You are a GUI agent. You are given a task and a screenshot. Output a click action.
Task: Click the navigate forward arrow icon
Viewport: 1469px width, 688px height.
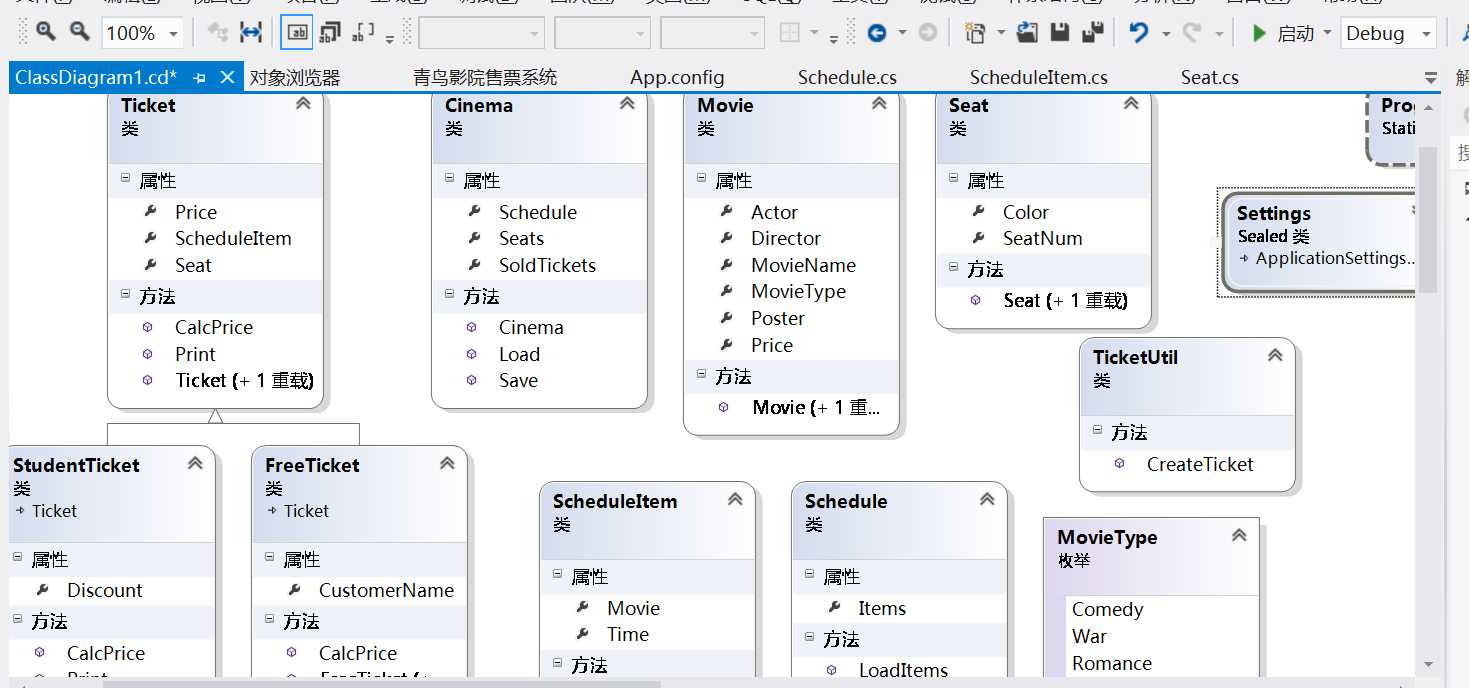[928, 33]
